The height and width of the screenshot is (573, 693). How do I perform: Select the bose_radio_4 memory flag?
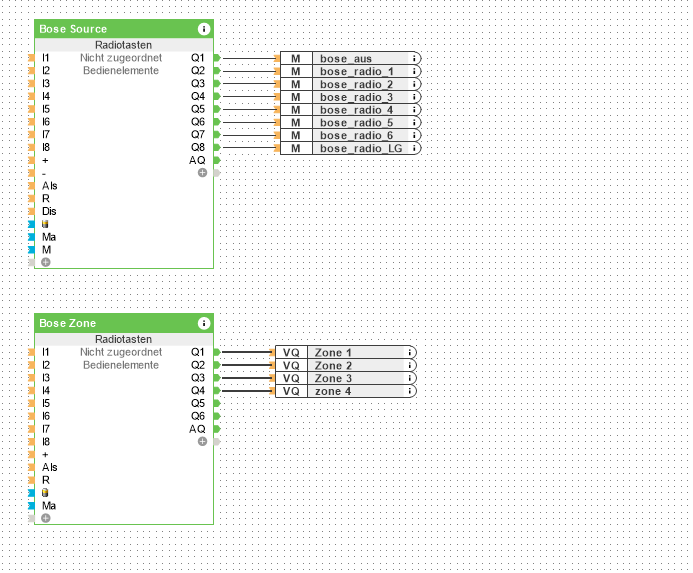(350, 110)
